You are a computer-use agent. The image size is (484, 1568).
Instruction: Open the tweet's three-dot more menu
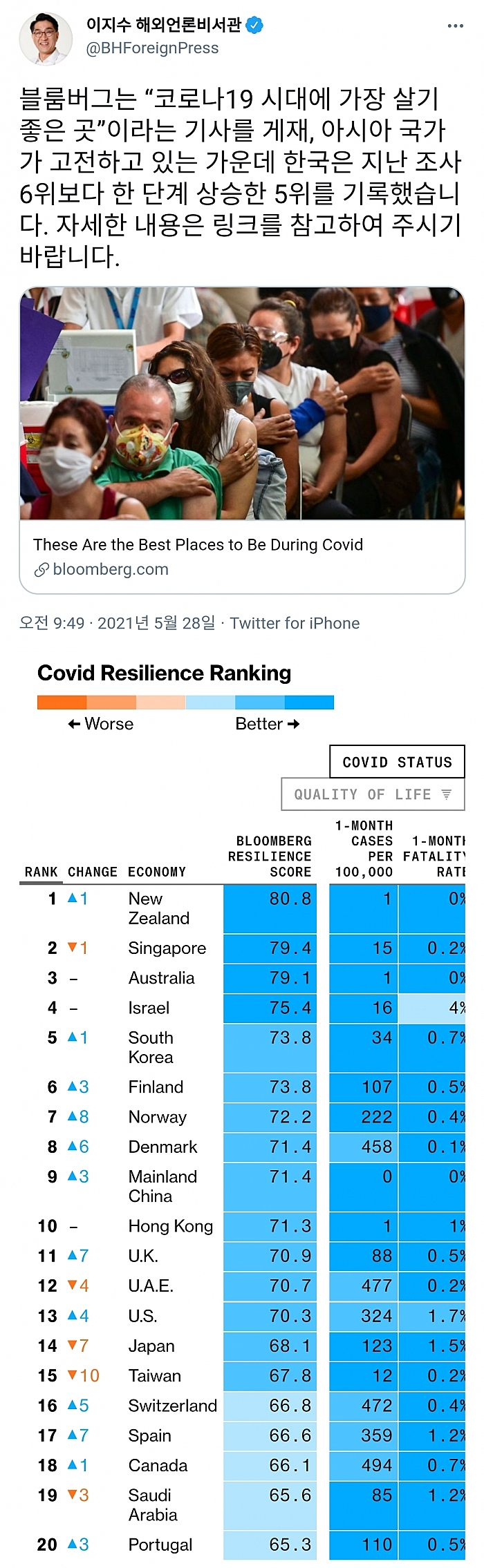[x=455, y=26]
